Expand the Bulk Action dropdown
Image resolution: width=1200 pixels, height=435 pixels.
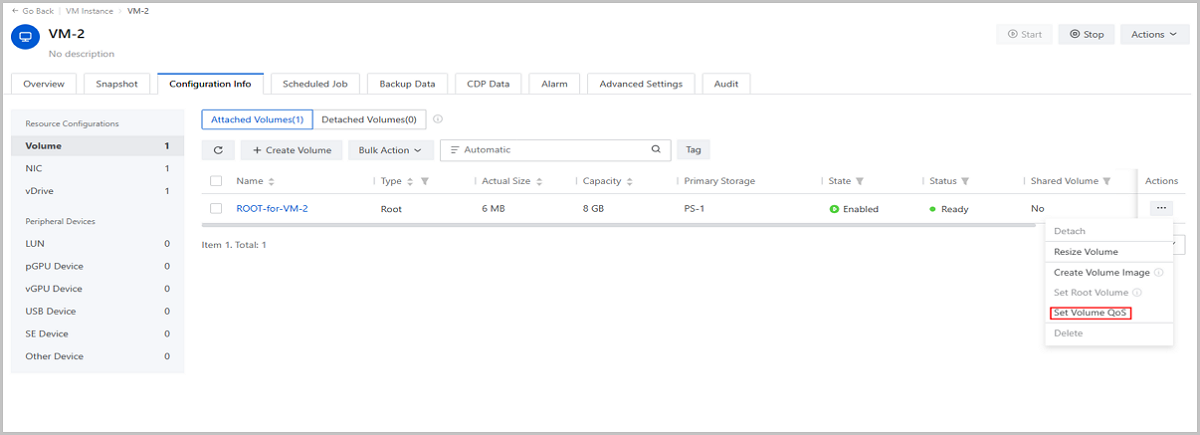389,150
